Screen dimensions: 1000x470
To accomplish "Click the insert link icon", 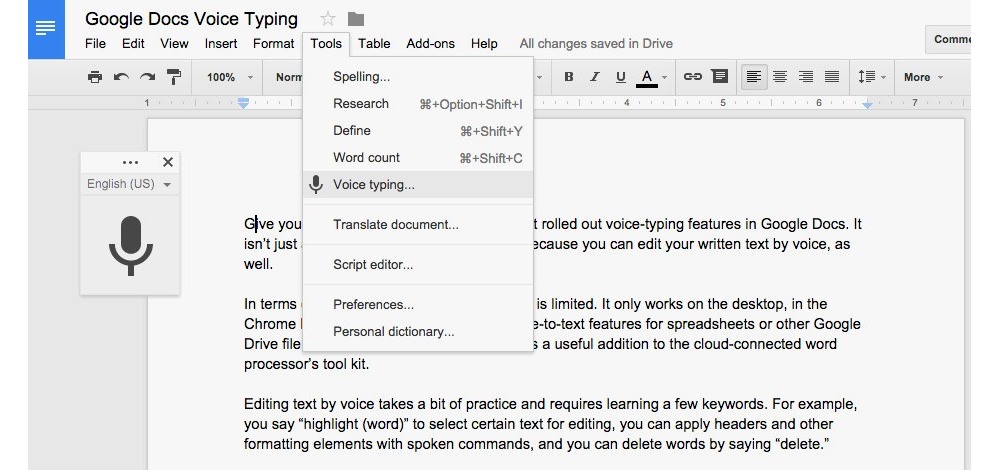I will (692, 77).
